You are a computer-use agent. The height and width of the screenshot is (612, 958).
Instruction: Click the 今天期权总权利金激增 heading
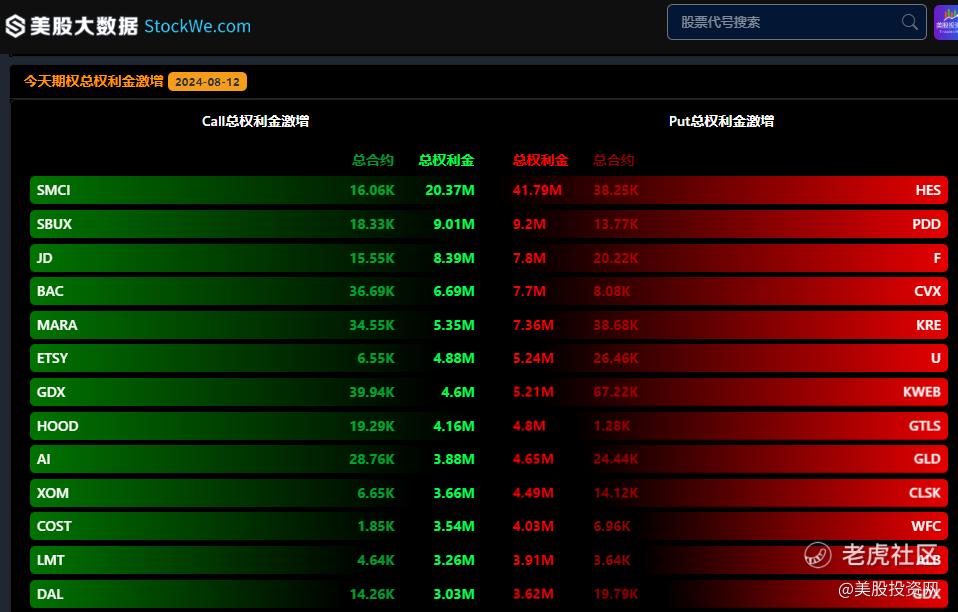pos(93,81)
